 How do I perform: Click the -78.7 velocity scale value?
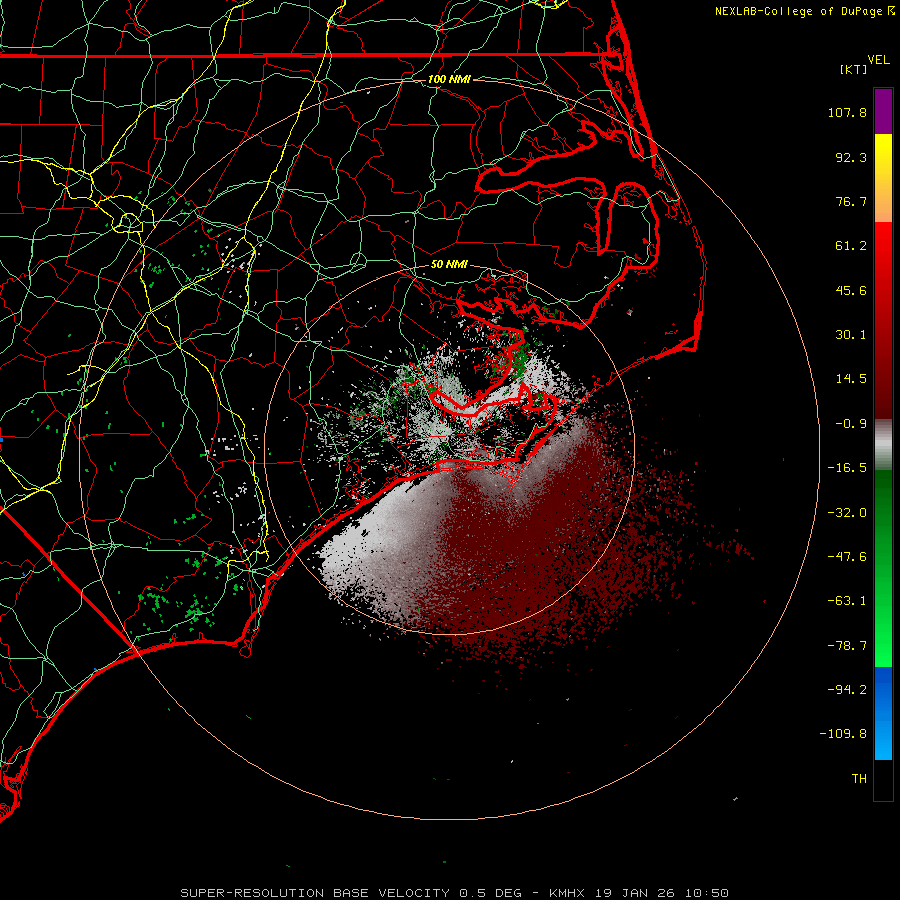pos(847,646)
